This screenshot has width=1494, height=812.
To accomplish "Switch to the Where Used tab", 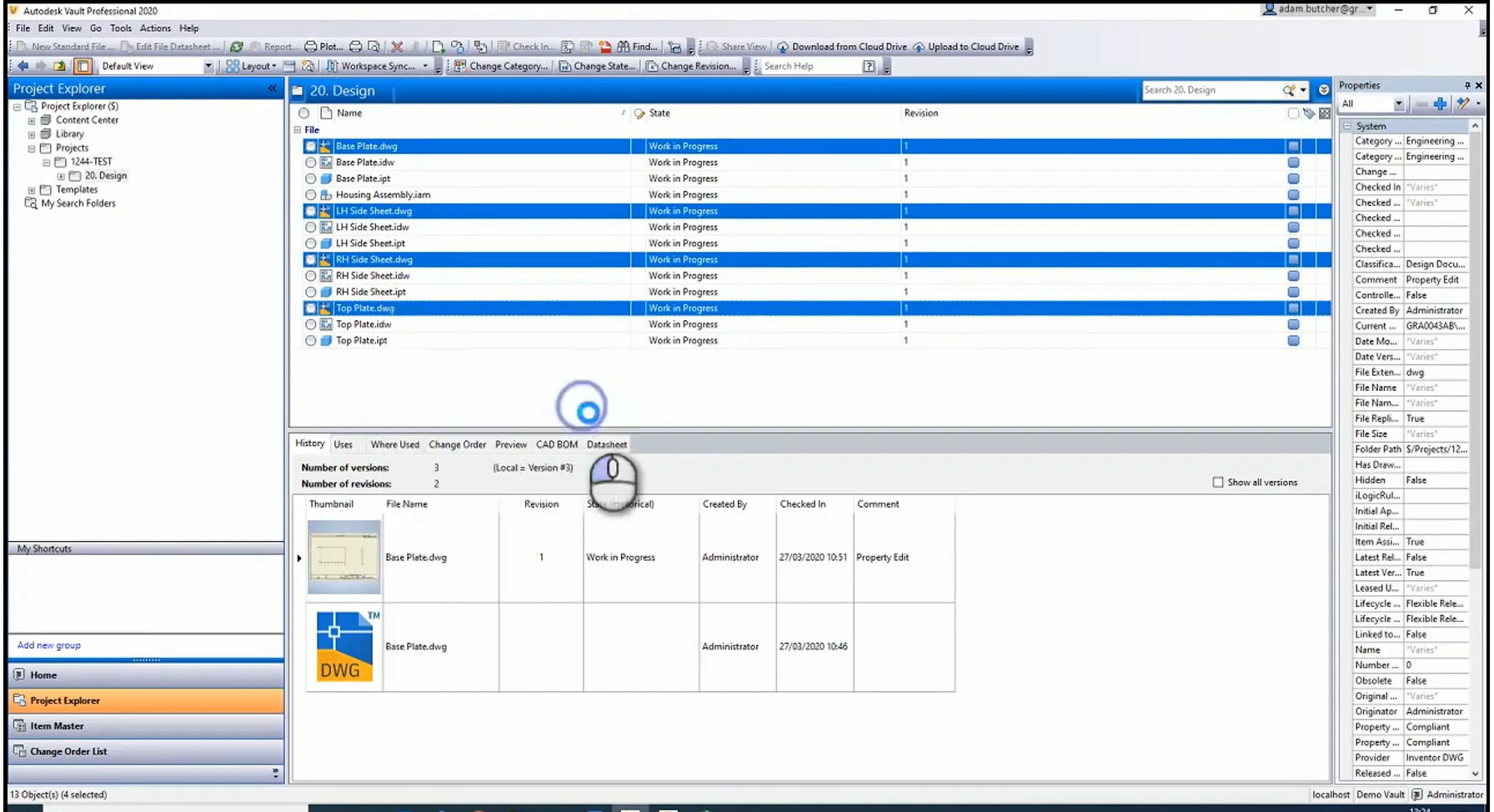I will (x=395, y=444).
